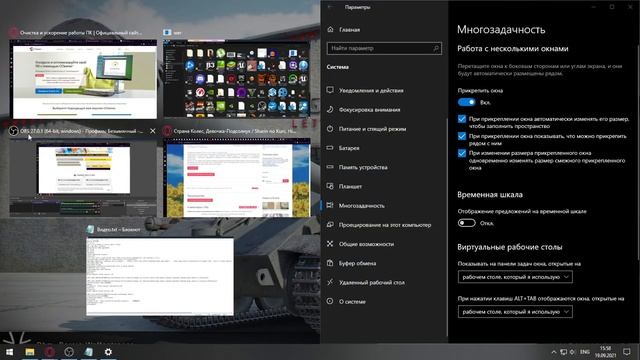
Task: Click the icon for Удаленный рабочий стол
Action: click(x=330, y=282)
